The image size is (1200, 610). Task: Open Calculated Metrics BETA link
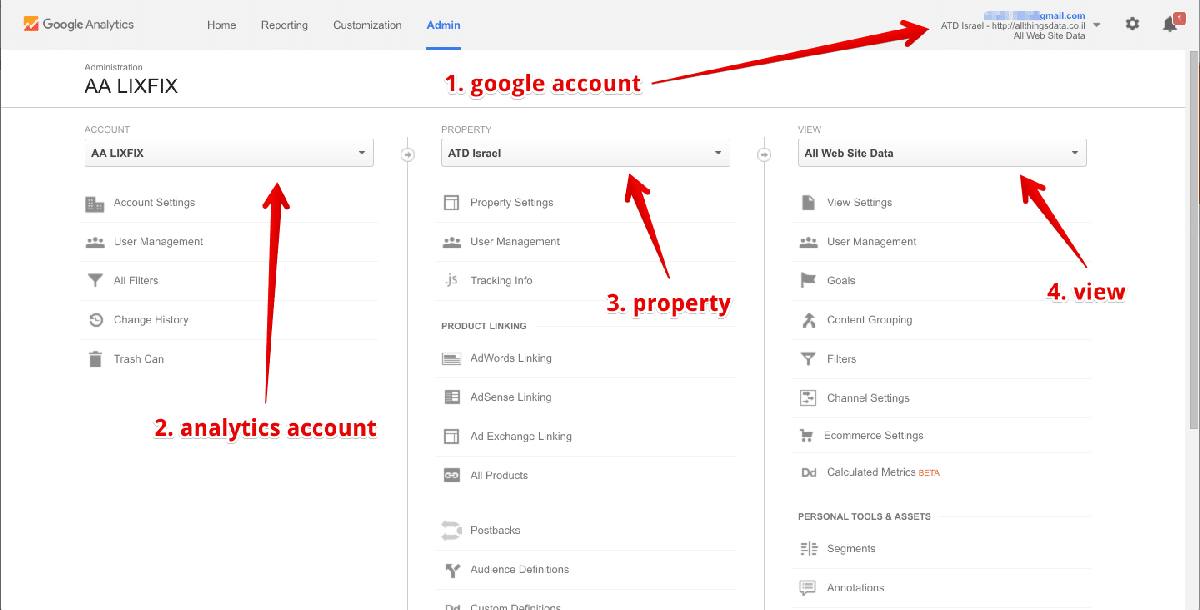883,473
